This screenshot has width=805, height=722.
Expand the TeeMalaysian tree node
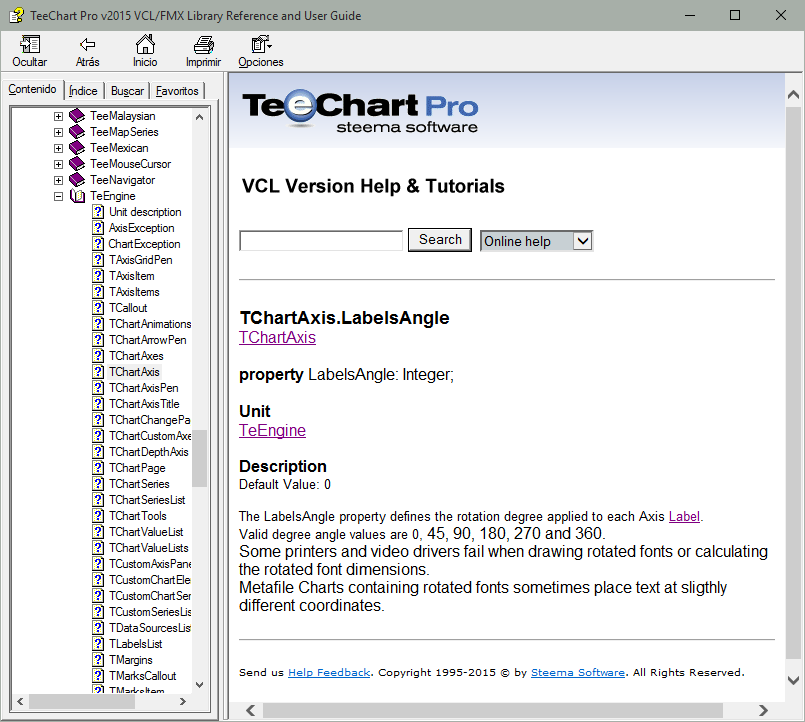pyautogui.click(x=59, y=116)
